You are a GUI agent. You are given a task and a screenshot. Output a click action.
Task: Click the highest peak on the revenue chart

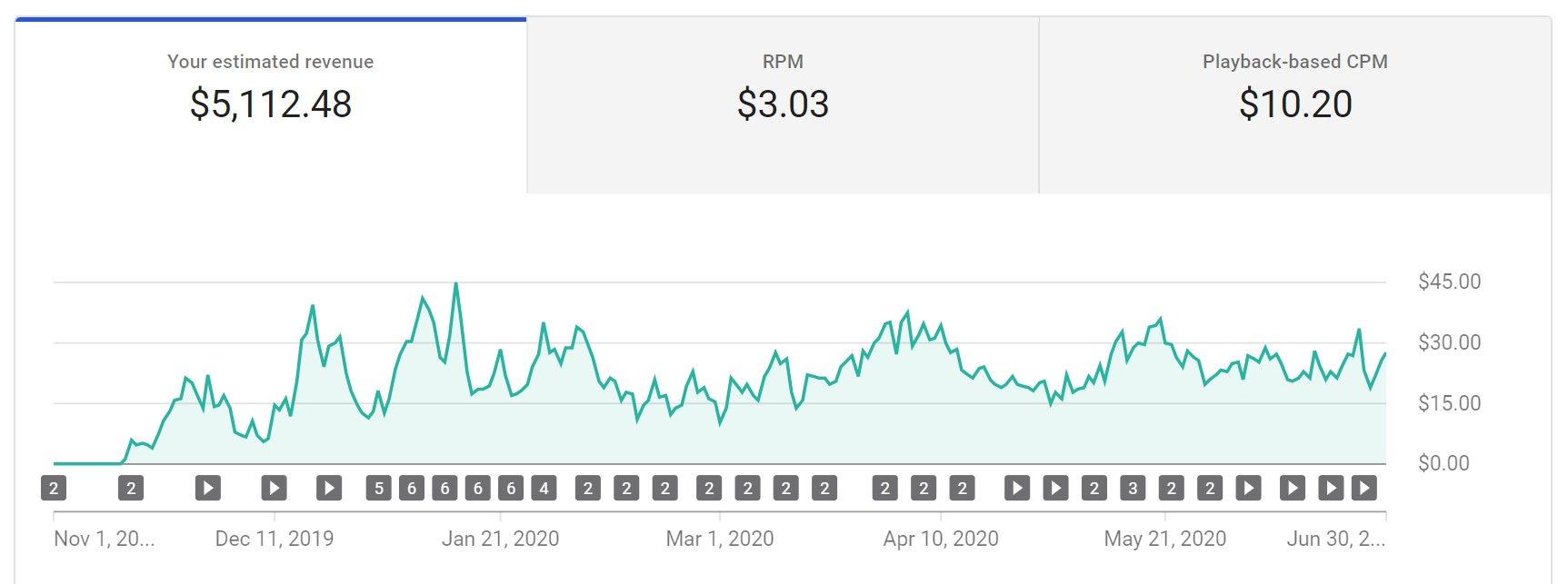(456, 284)
